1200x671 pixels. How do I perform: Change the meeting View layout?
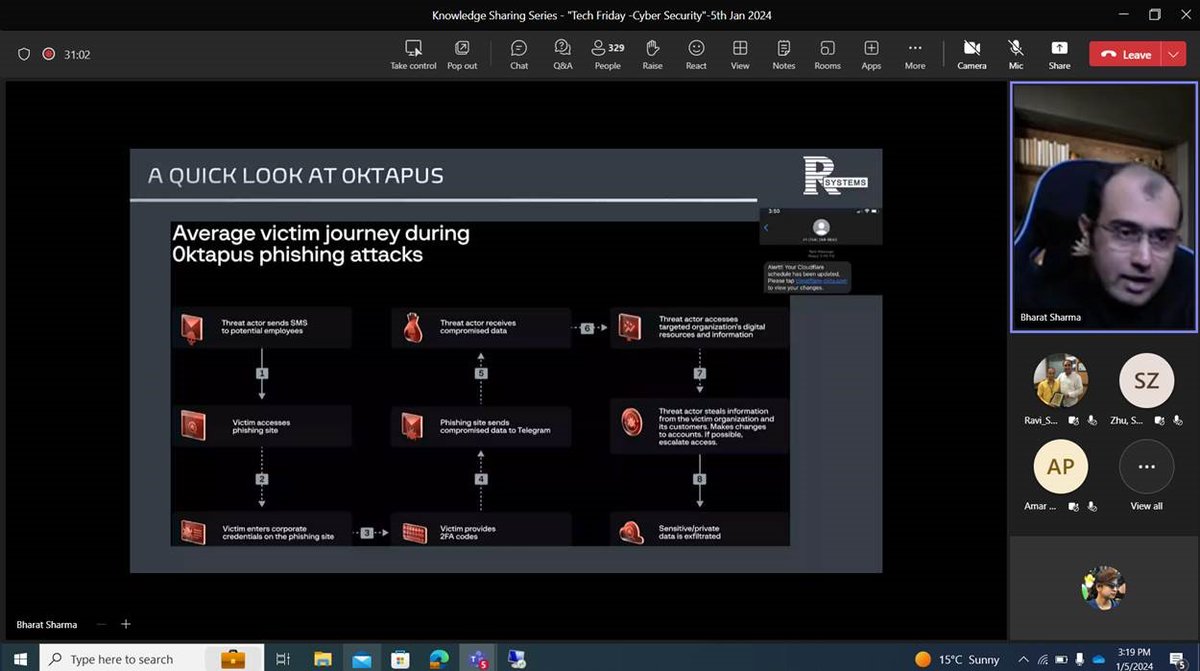[740, 55]
